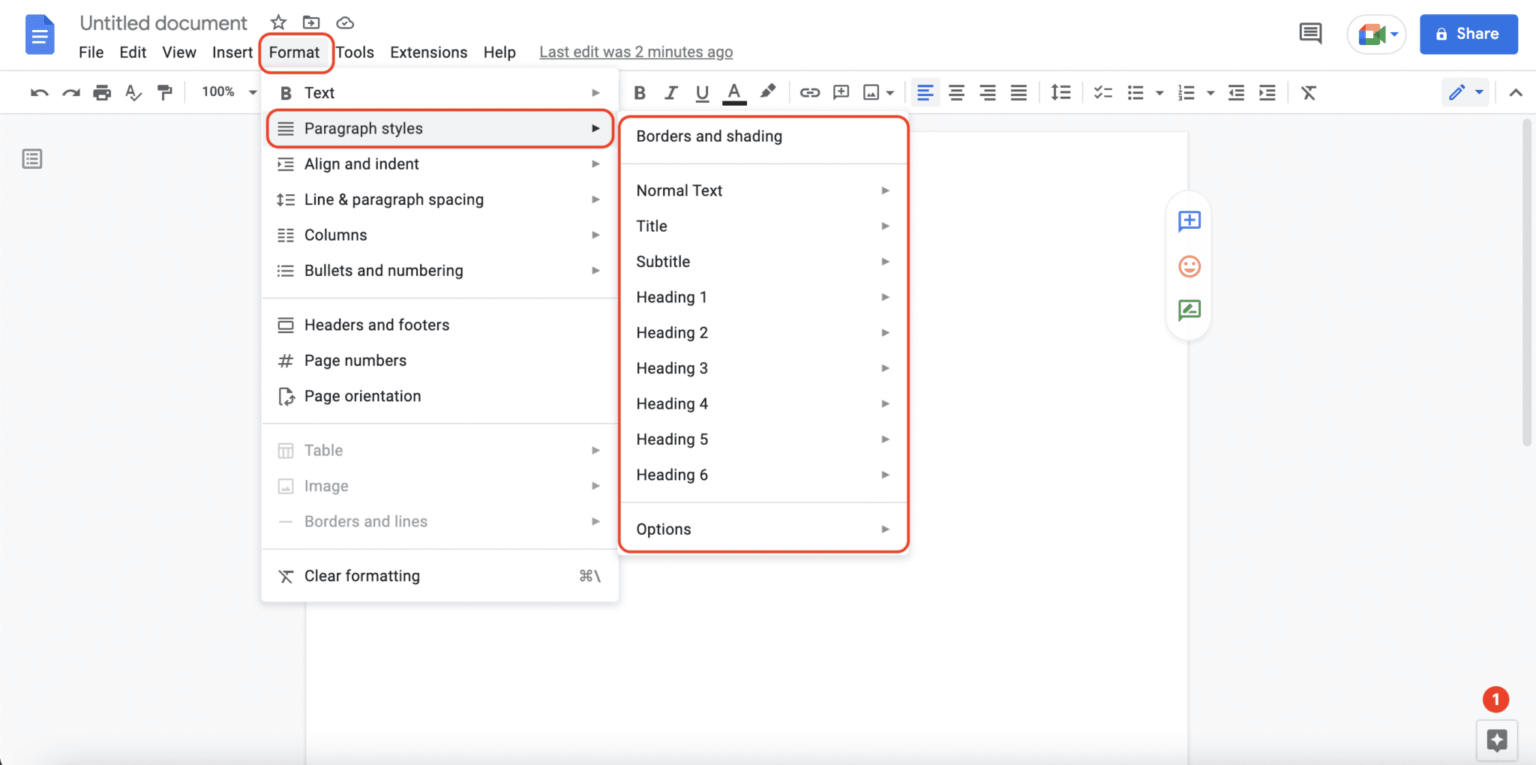
Task: Click the Untitled document title field
Action: coord(163,23)
